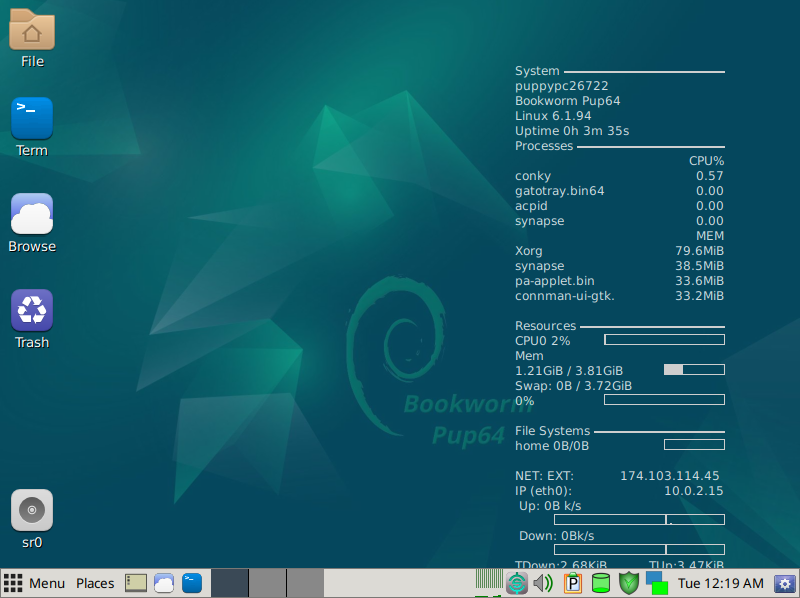Click the clock showing Tue 12:19 AM
This screenshot has height=598, width=800.
[x=720, y=583]
